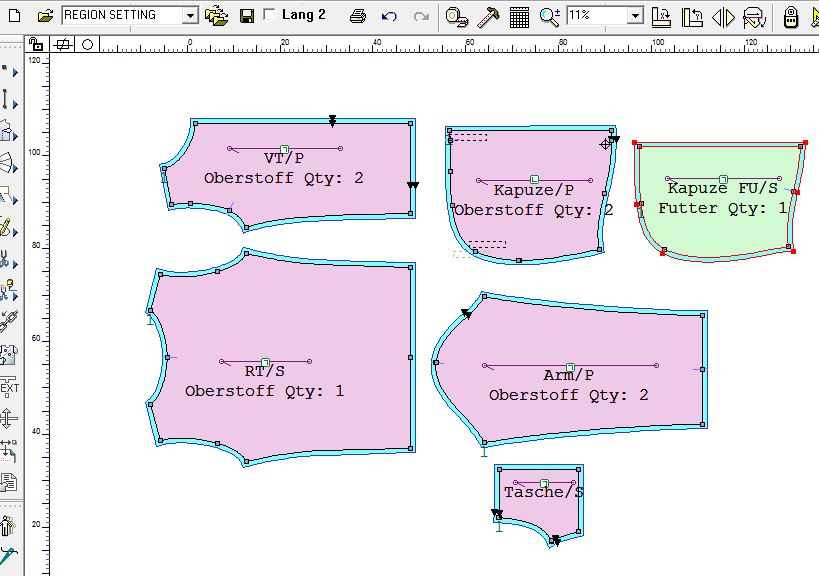The width and height of the screenshot is (819, 576).
Task: Open the hammer repair tool
Action: (x=487, y=15)
